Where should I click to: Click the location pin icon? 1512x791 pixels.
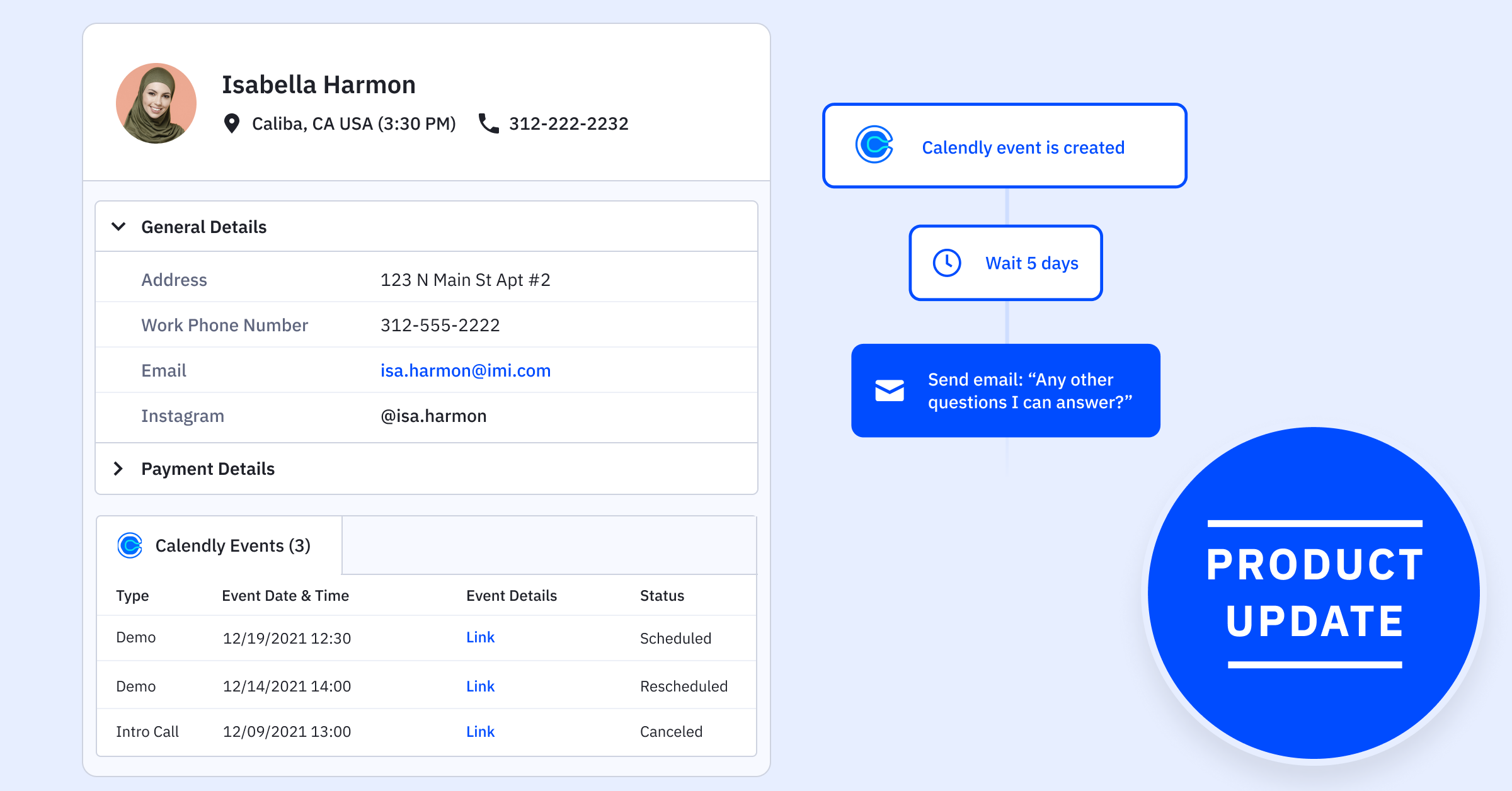pyautogui.click(x=232, y=123)
